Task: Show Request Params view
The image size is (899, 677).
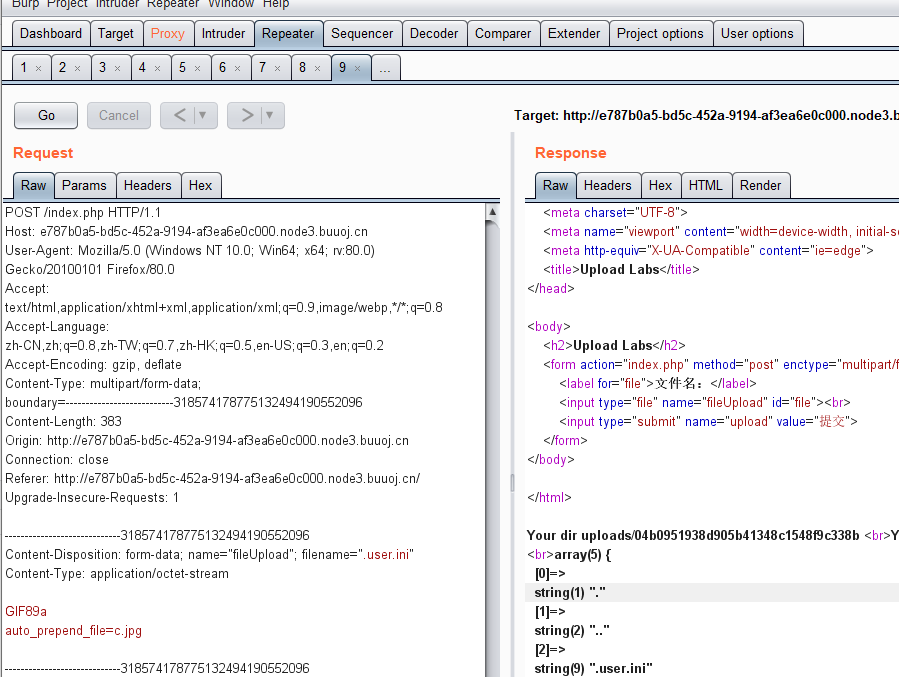Action: 84,186
